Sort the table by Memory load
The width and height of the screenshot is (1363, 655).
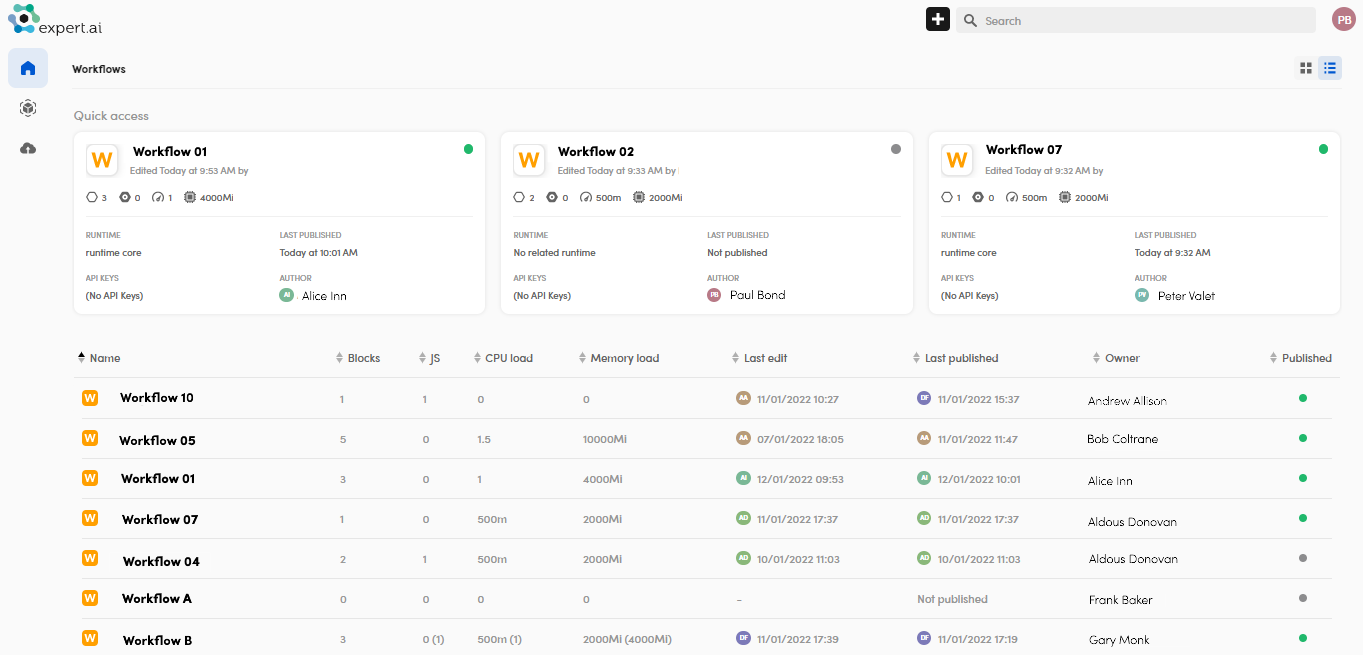[624, 358]
